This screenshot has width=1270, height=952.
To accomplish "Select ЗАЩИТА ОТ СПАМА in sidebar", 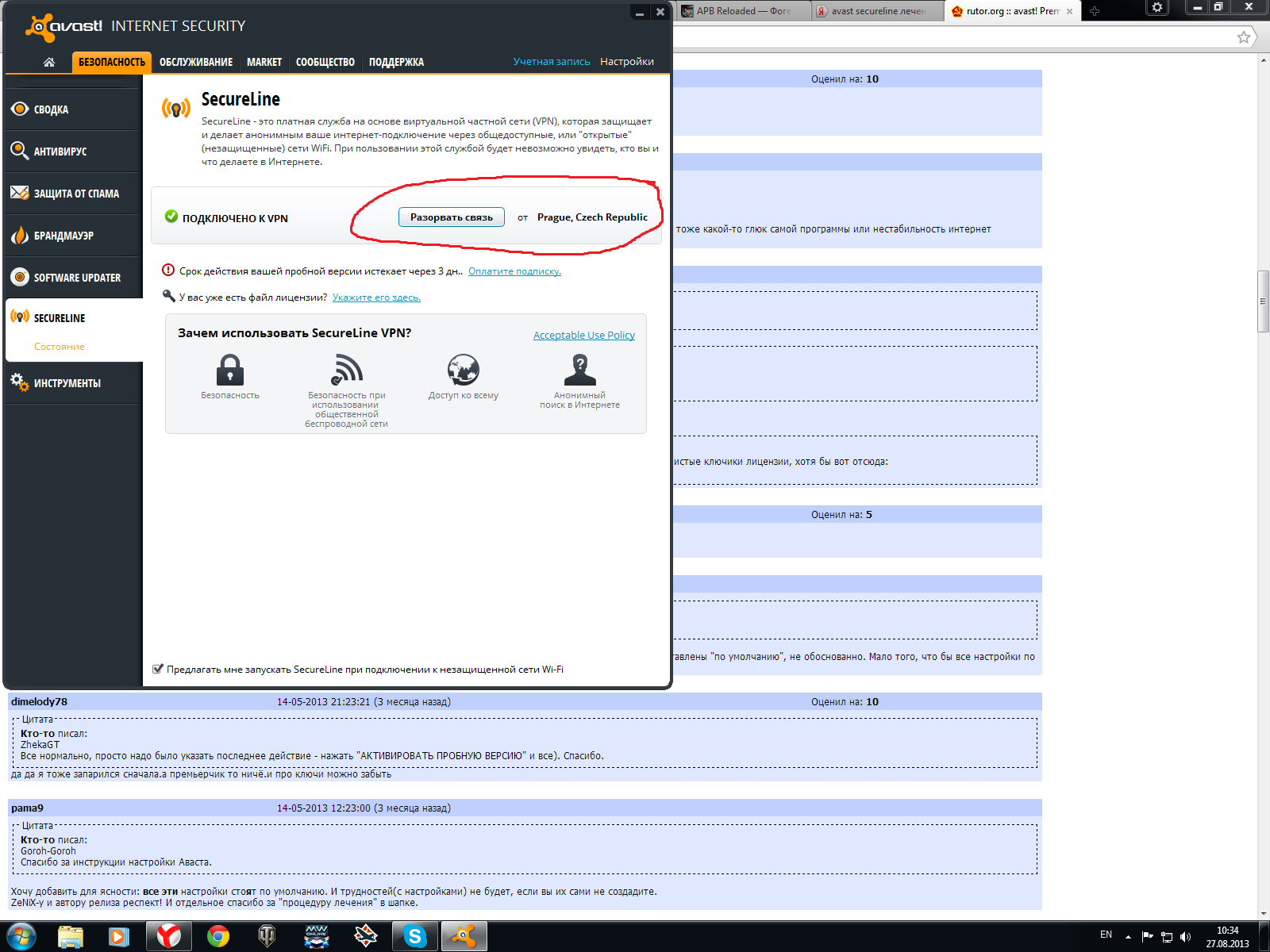I will tap(73, 193).
